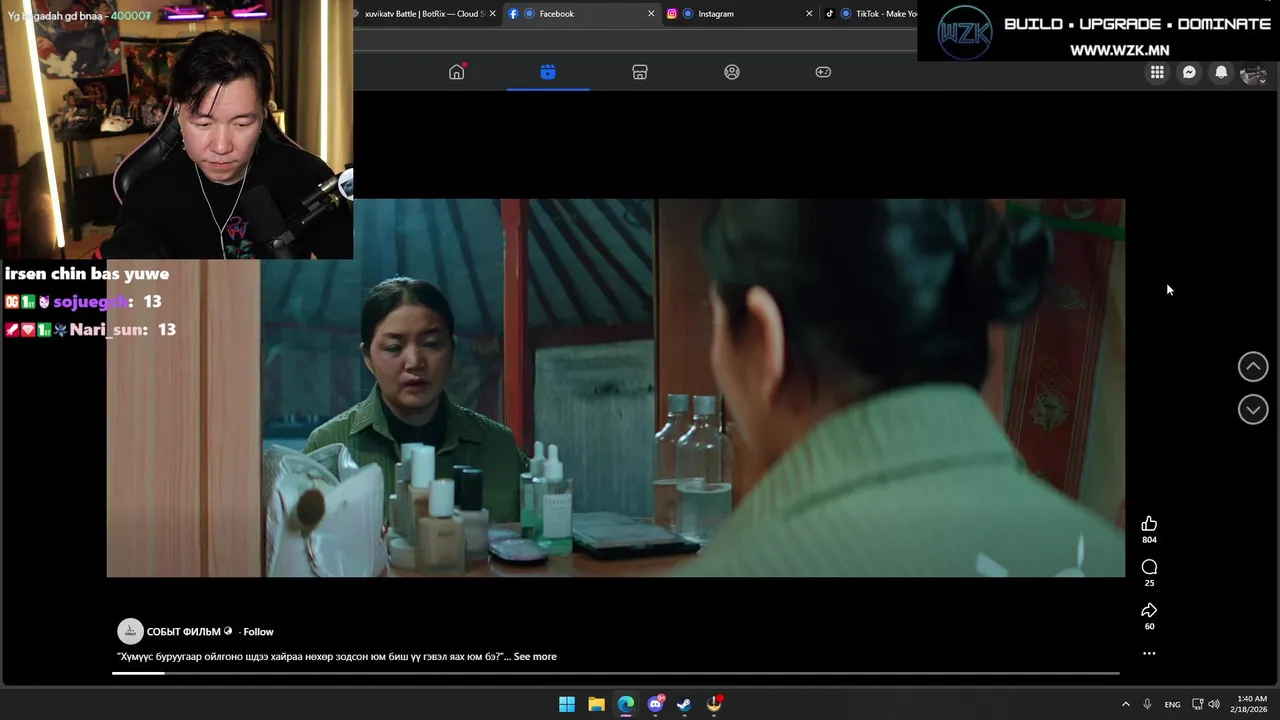Switch to the Instagram browser tab
This screenshot has width=1280, height=720.
(x=738, y=14)
